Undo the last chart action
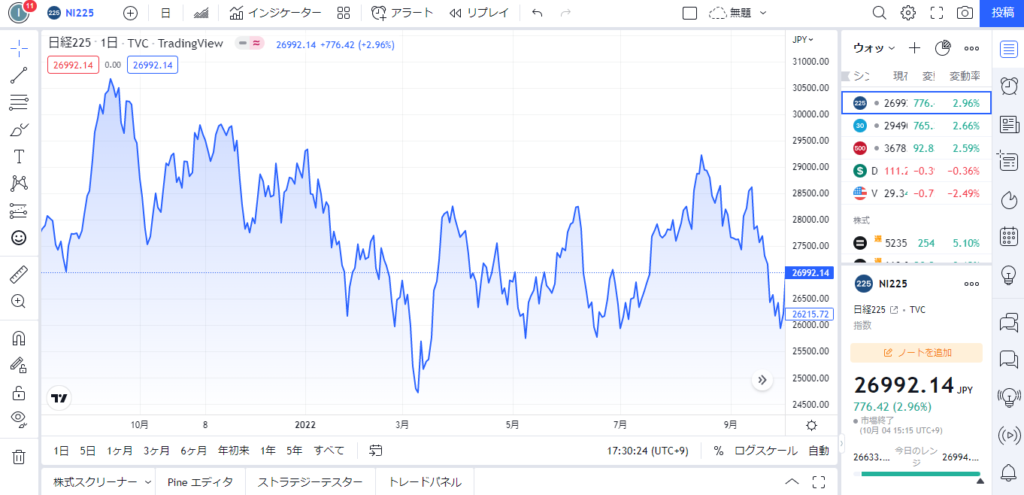 point(537,12)
